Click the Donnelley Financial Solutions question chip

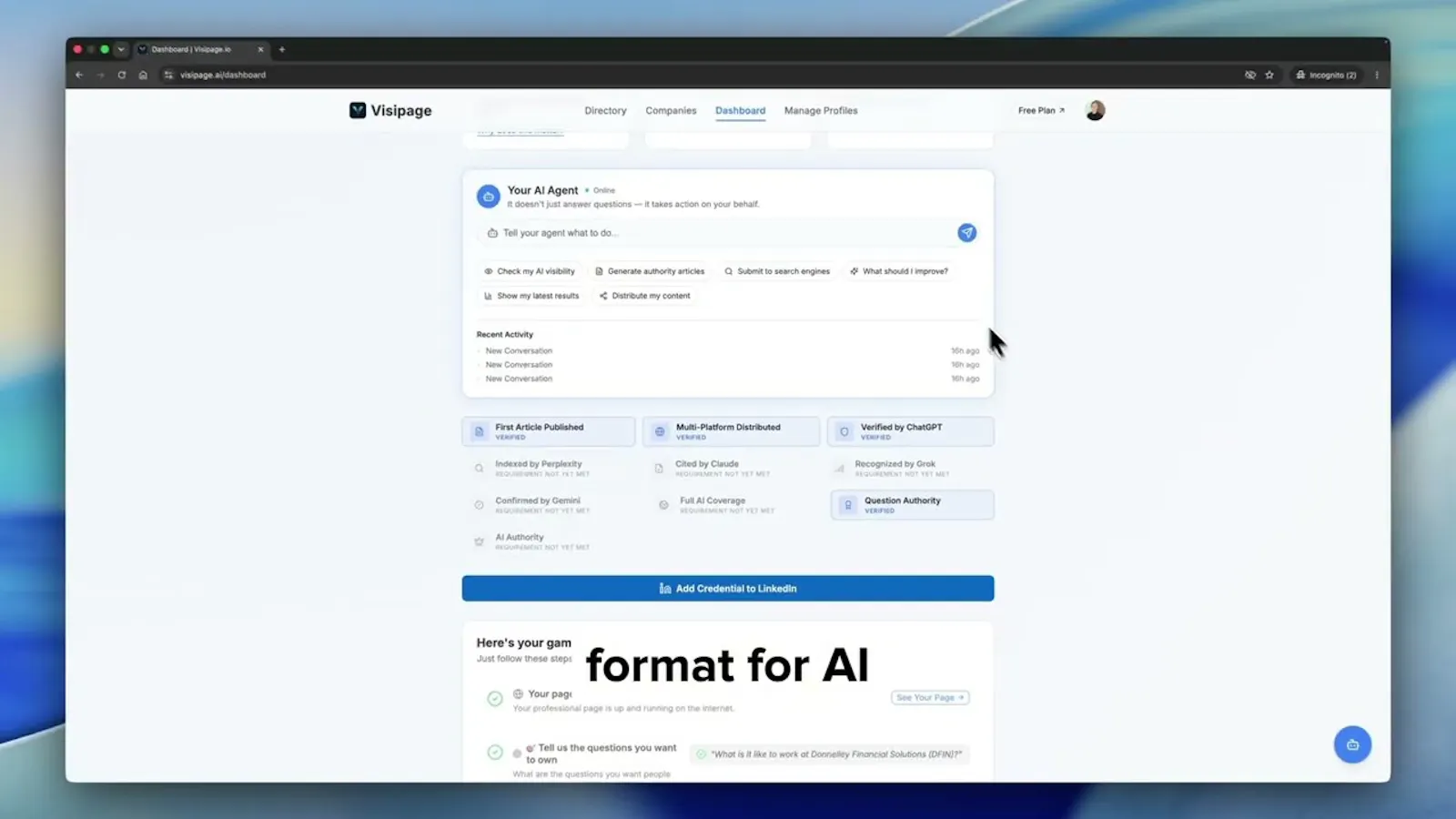click(829, 754)
